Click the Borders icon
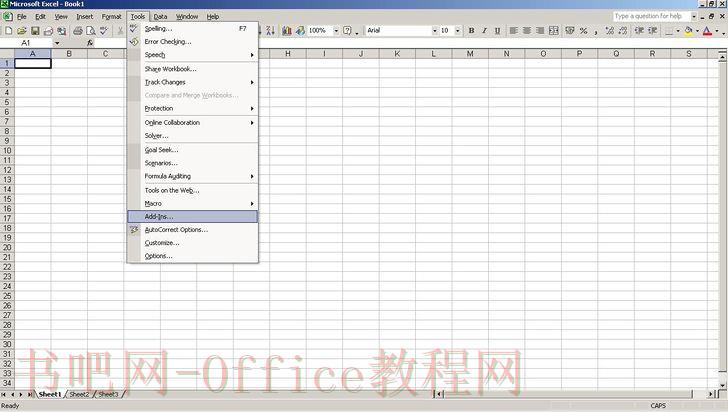 [x=669, y=31]
